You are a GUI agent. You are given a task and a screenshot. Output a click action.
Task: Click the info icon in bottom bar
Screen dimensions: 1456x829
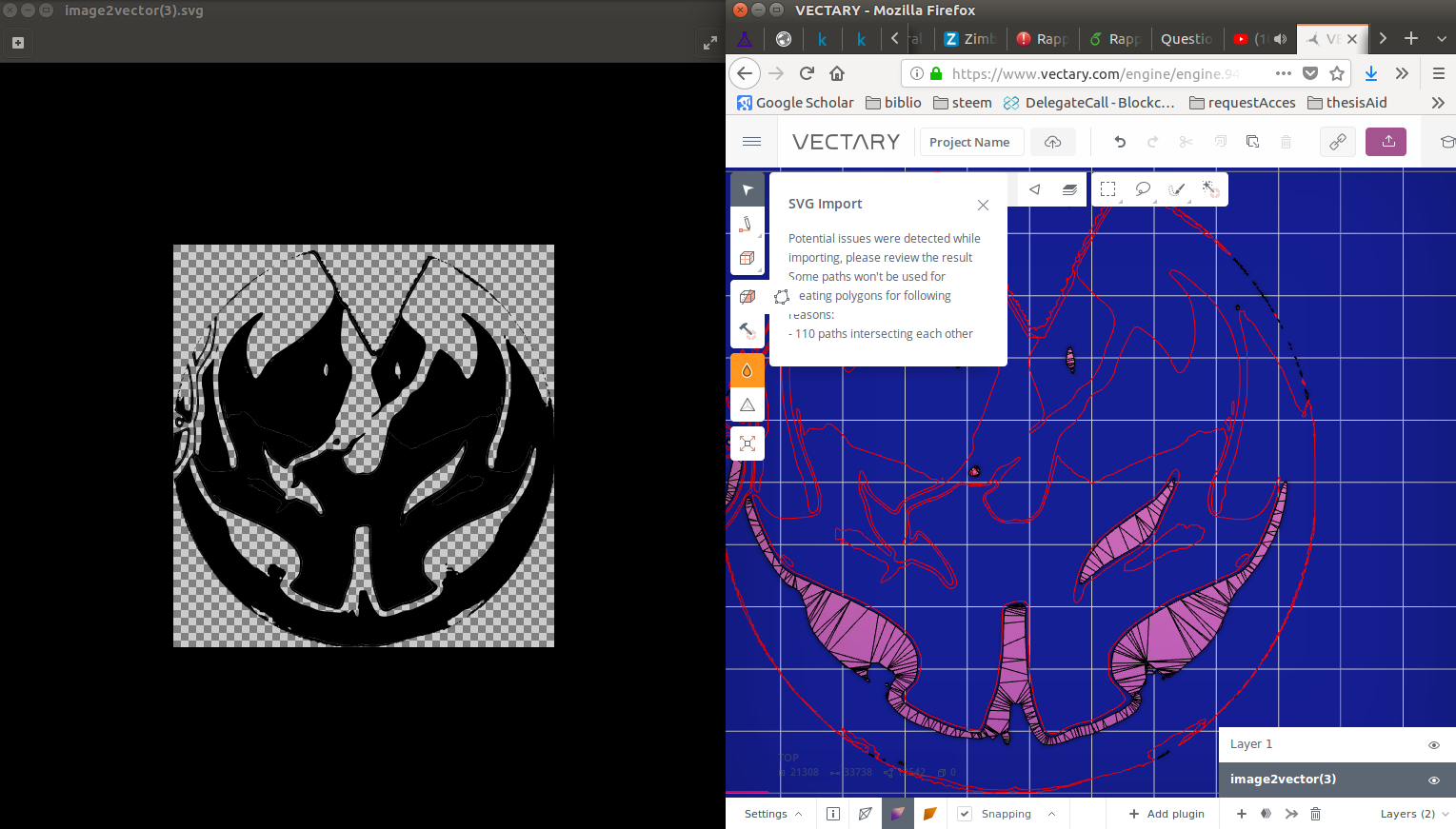833,814
